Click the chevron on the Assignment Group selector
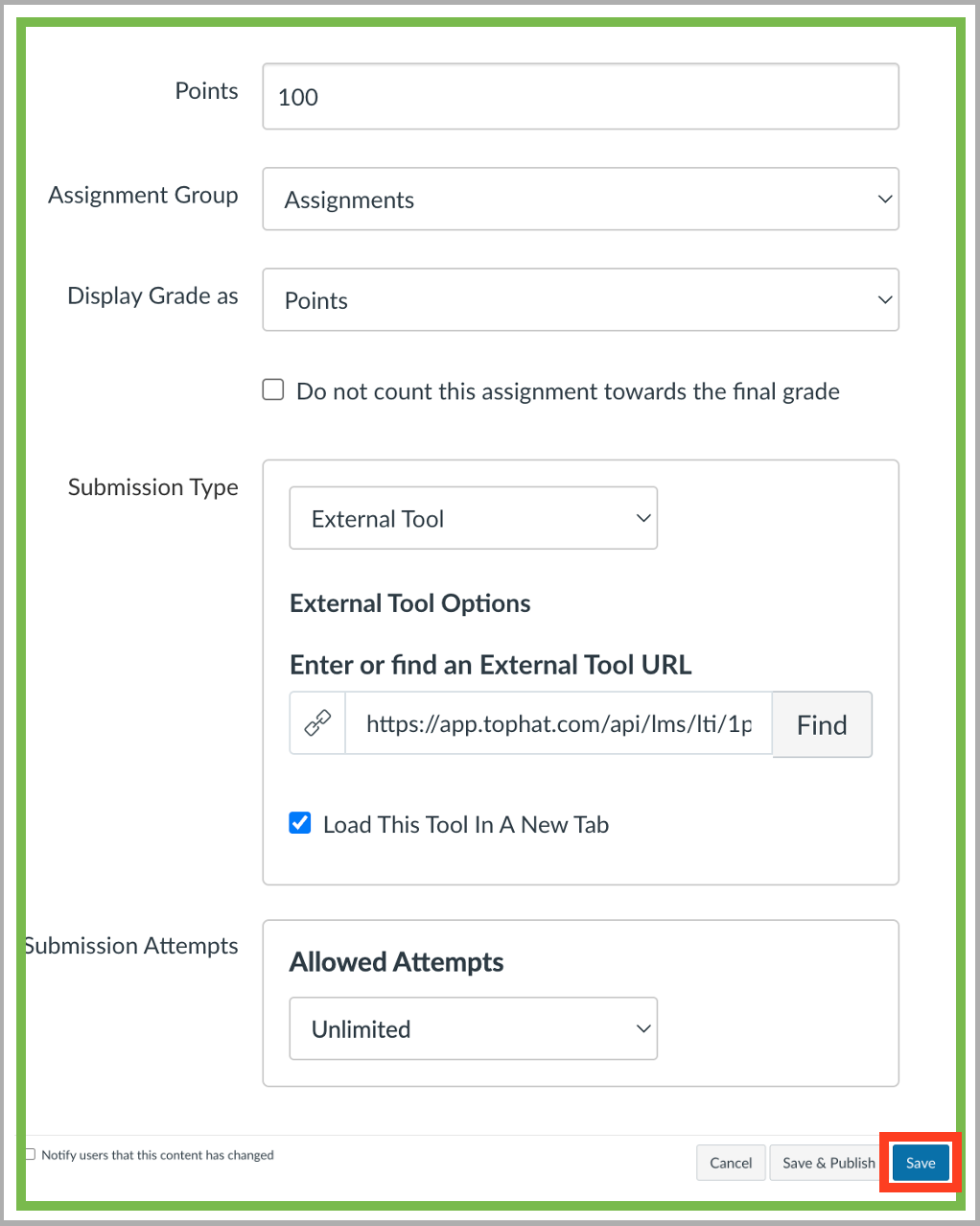The height and width of the screenshot is (1226, 980). 883,199
